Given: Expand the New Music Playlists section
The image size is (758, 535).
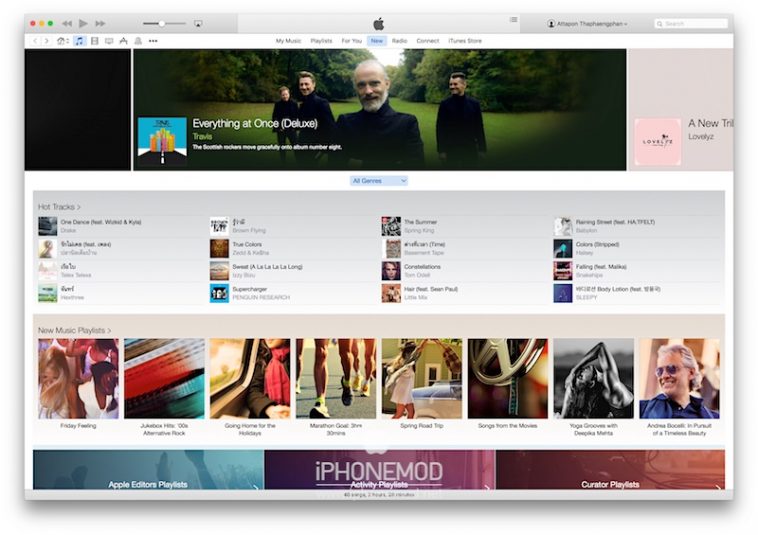Looking at the screenshot, I should coord(74,330).
